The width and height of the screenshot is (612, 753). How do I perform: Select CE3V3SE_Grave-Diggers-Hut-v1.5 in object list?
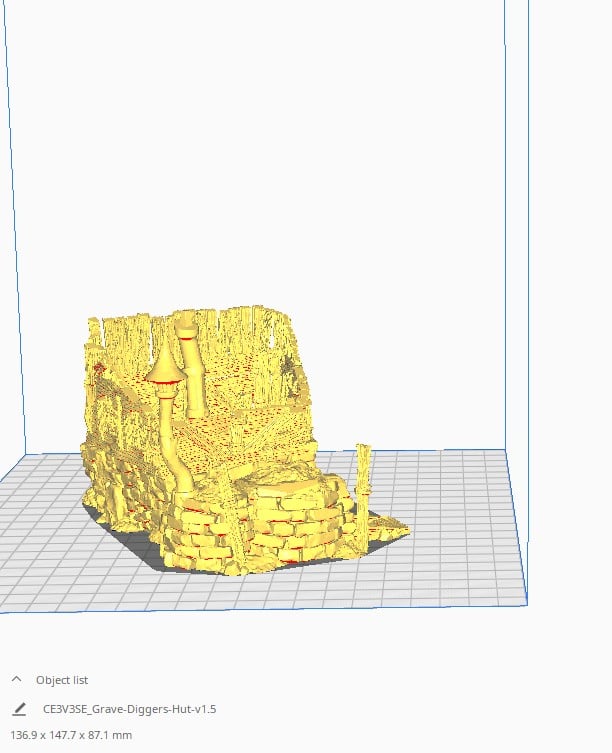pos(129,709)
